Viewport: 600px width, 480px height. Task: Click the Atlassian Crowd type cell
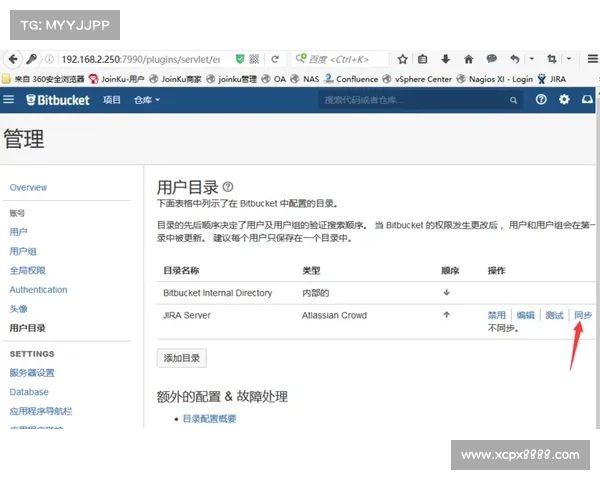[334, 315]
